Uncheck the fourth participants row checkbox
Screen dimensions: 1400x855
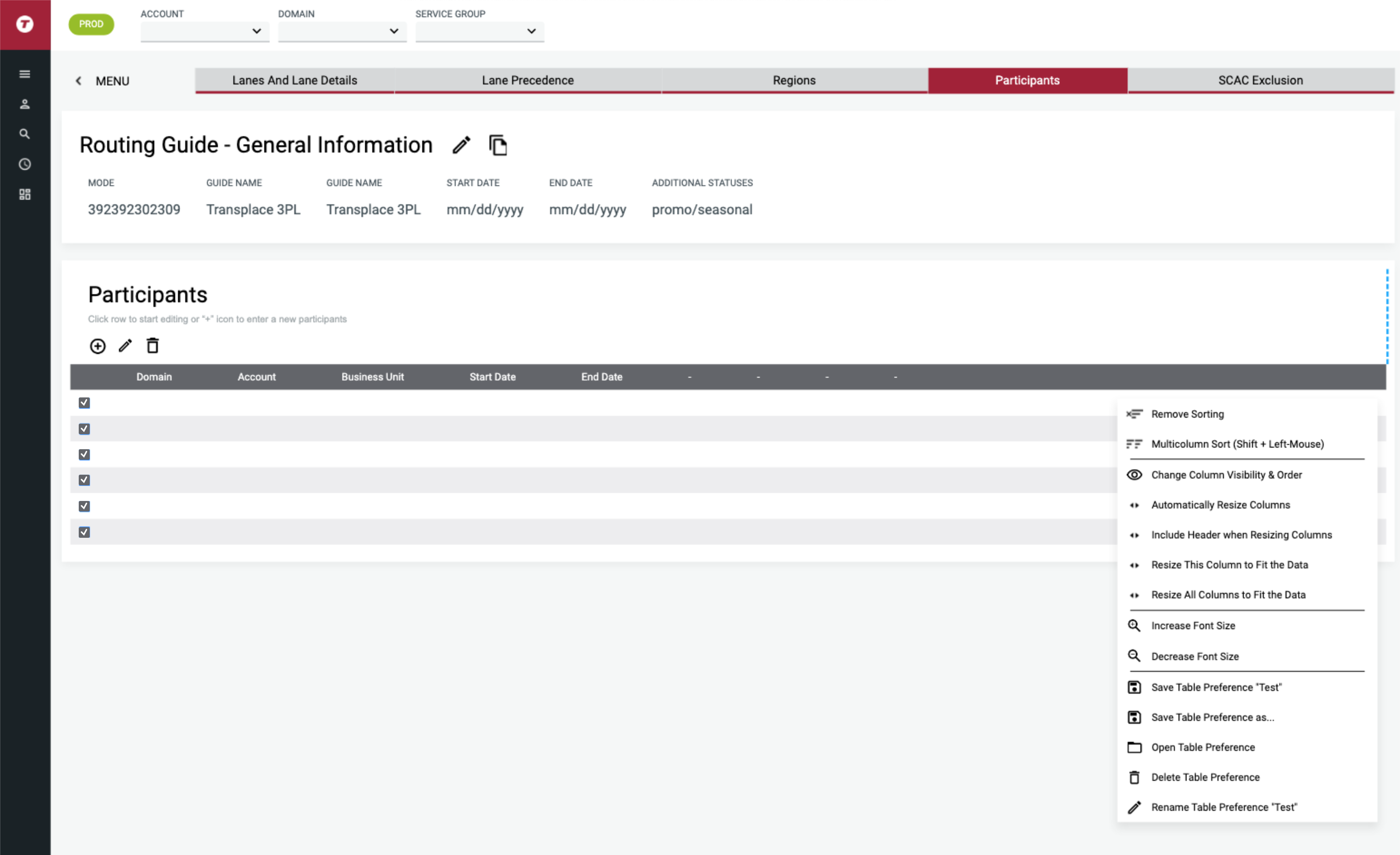point(84,480)
